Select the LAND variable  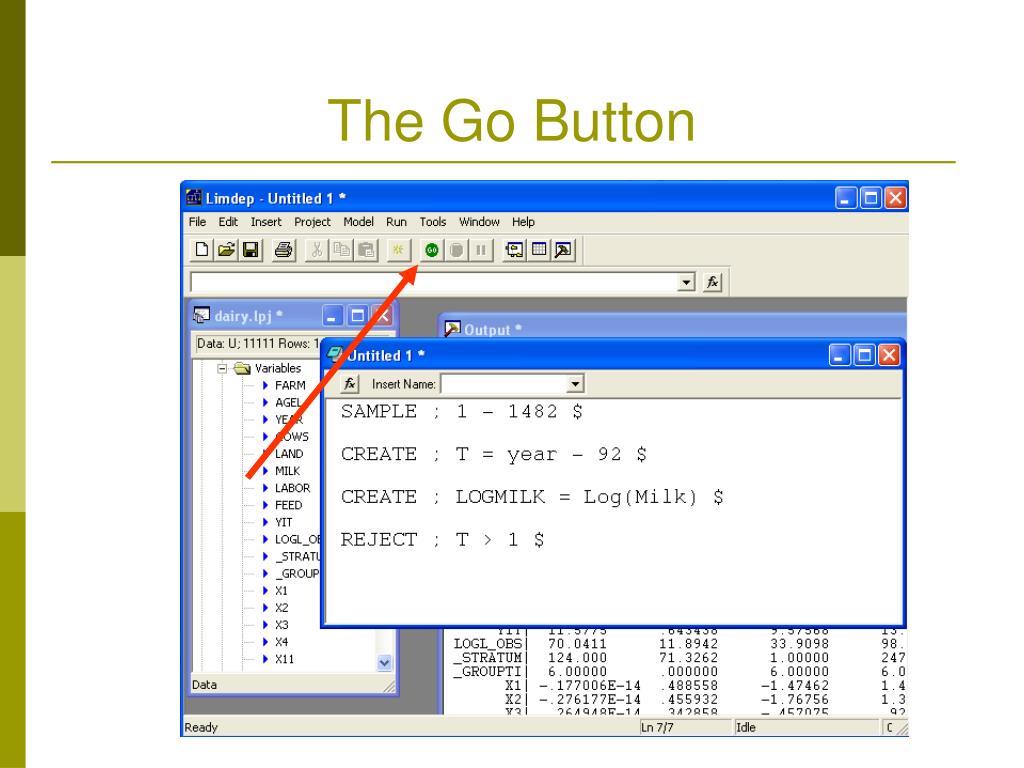pos(289,454)
